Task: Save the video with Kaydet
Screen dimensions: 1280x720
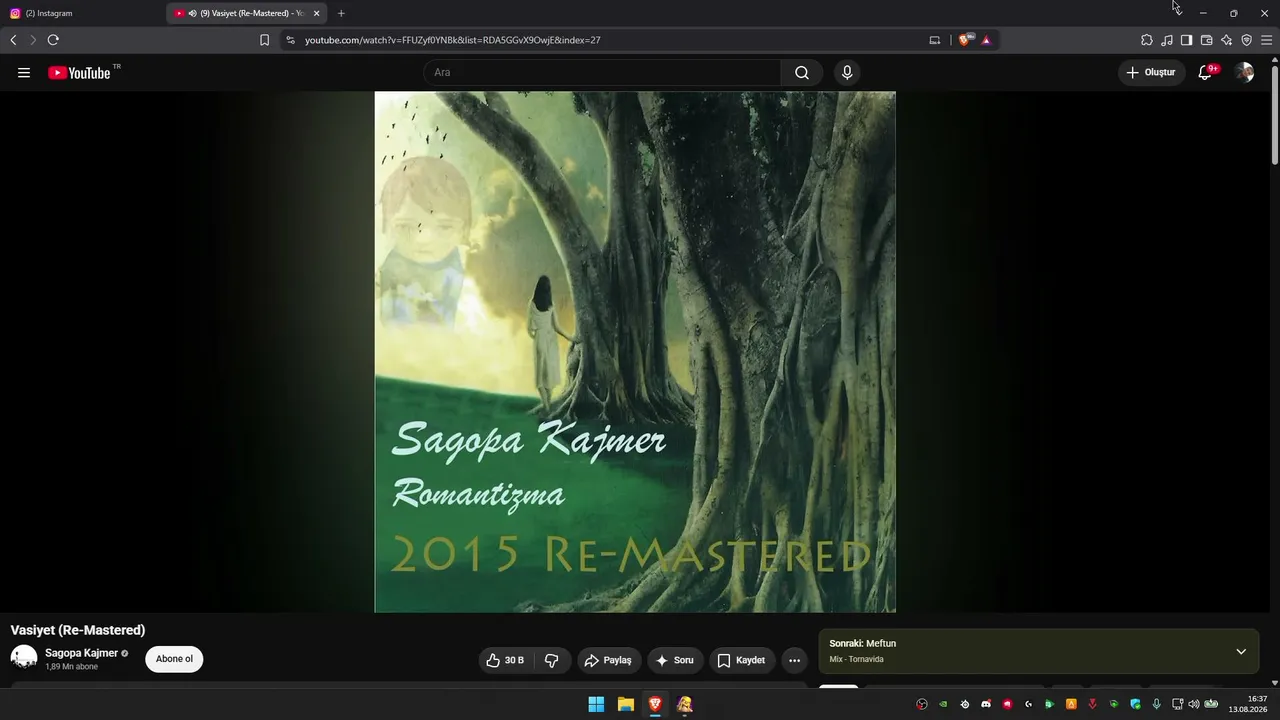Action: 741,660
